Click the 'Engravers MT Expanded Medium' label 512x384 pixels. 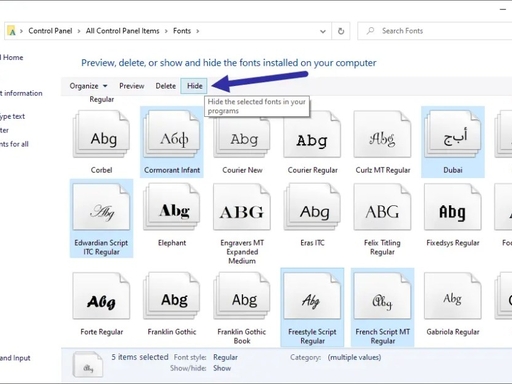[x=242, y=252]
